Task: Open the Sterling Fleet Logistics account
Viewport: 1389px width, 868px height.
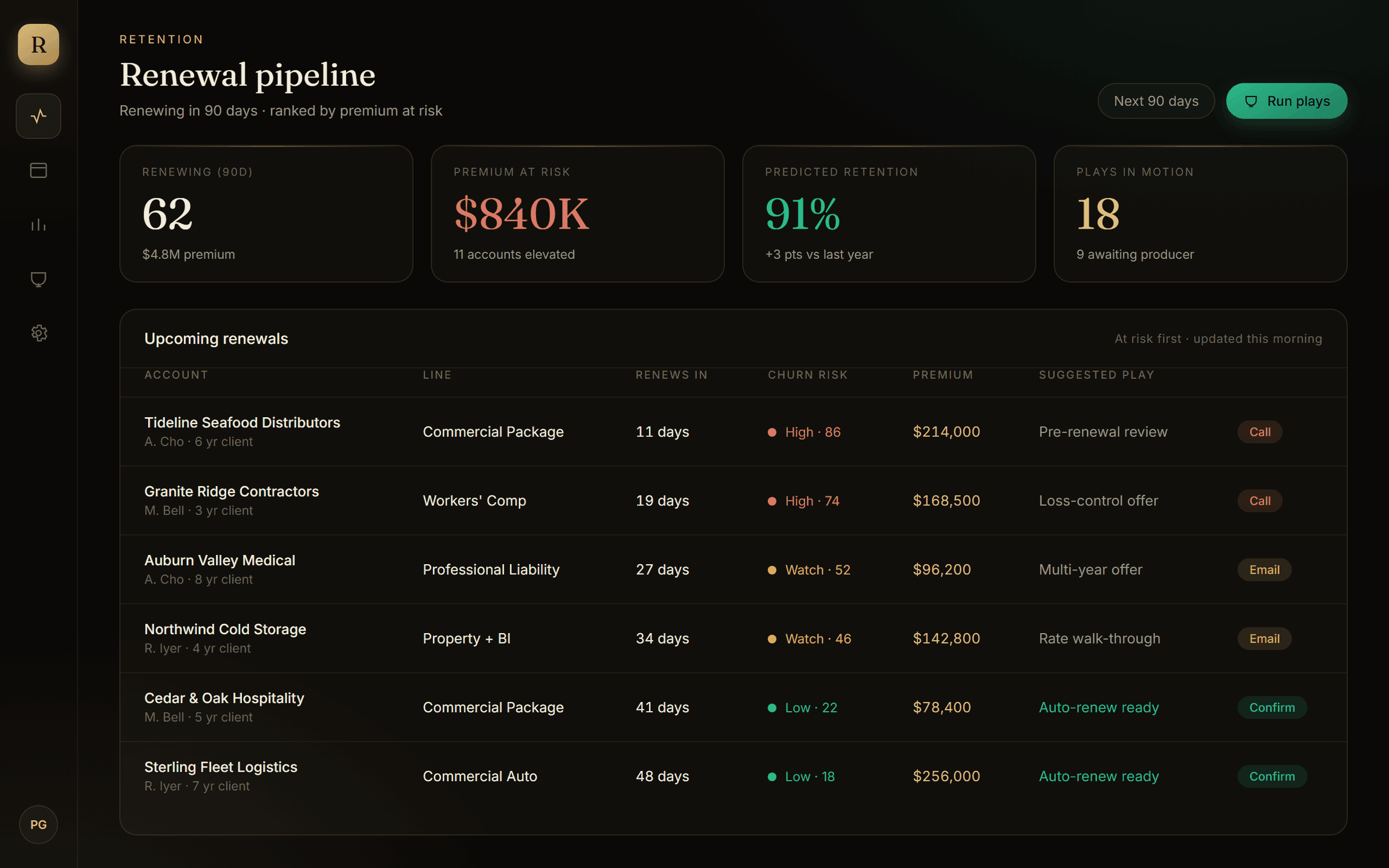Action: 221,767
